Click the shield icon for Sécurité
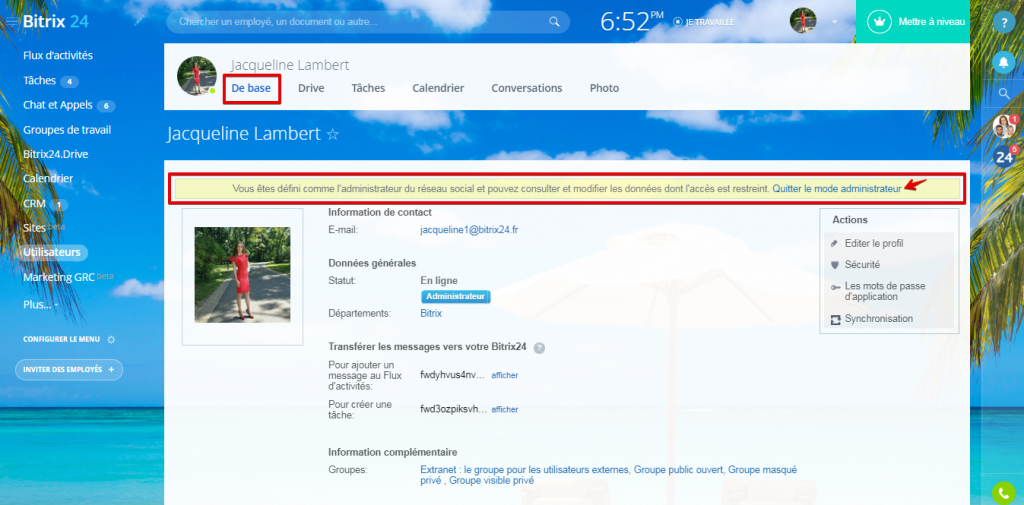This screenshot has height=505, width=1024. (835, 265)
